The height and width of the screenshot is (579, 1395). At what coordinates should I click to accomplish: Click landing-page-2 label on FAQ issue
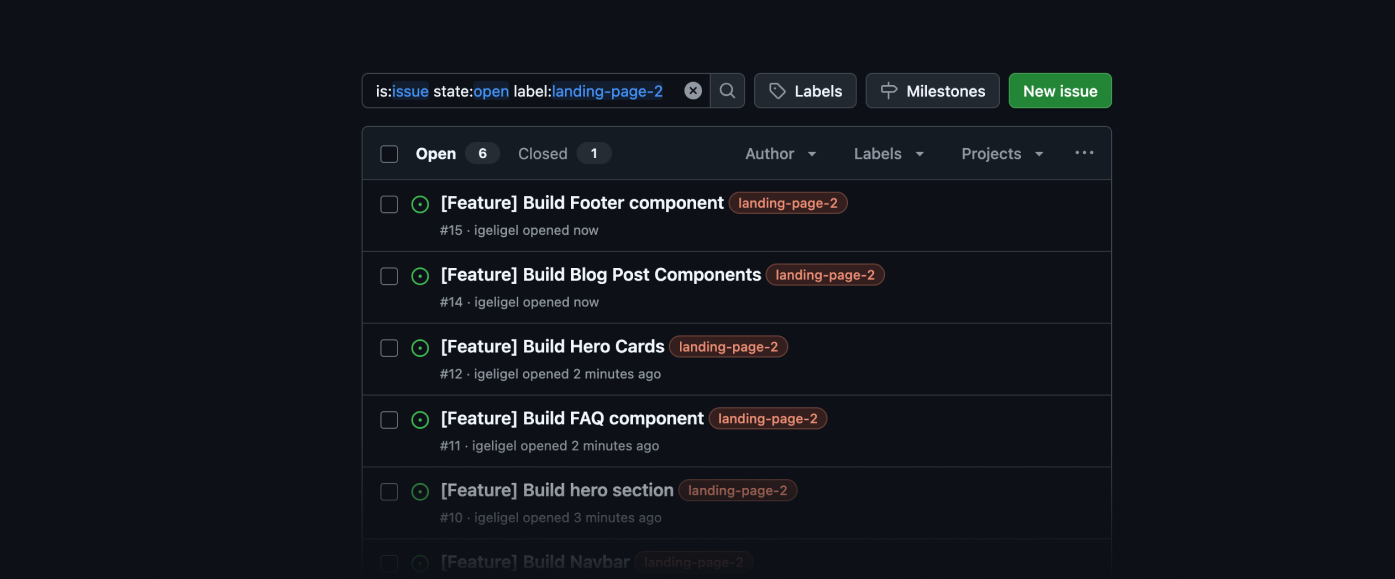coord(767,419)
